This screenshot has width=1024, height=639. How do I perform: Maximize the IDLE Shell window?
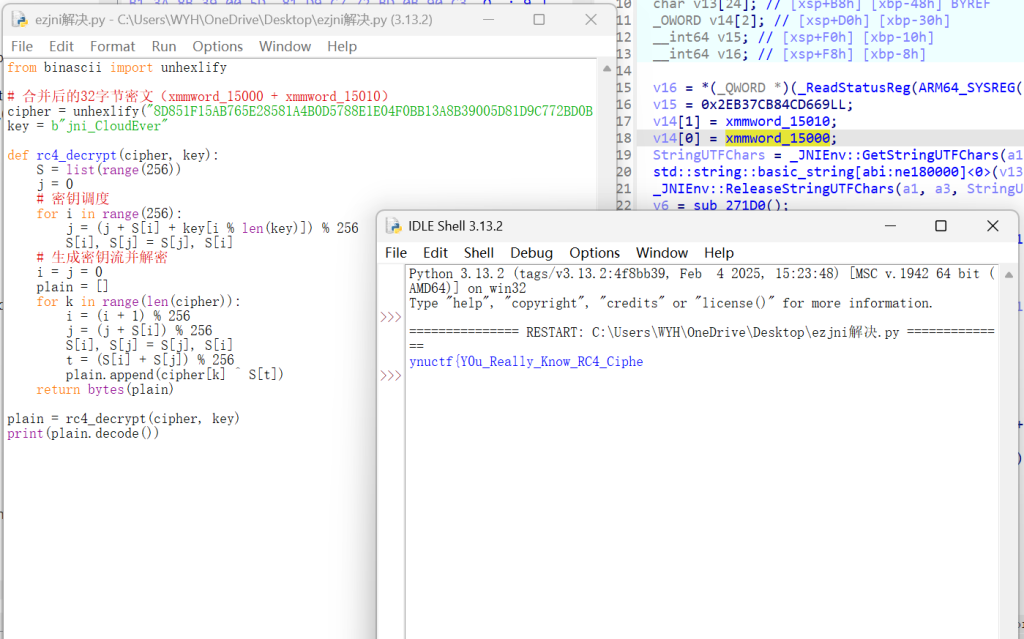(x=941, y=226)
